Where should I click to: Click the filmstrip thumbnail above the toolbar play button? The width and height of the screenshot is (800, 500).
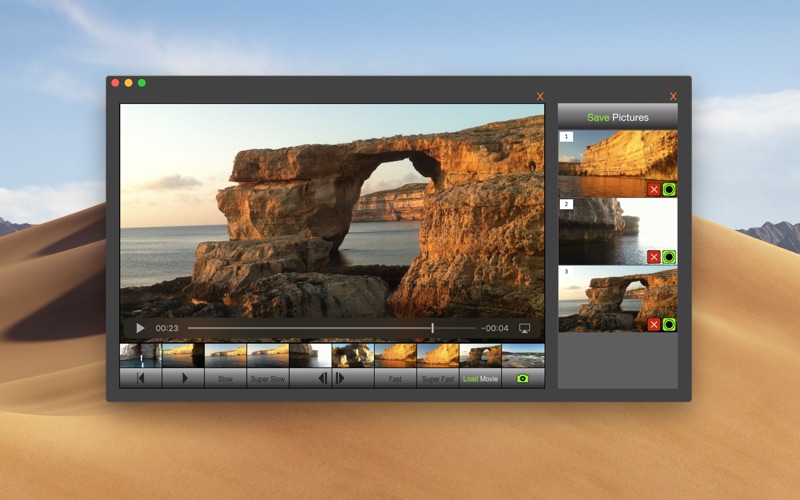pos(184,355)
